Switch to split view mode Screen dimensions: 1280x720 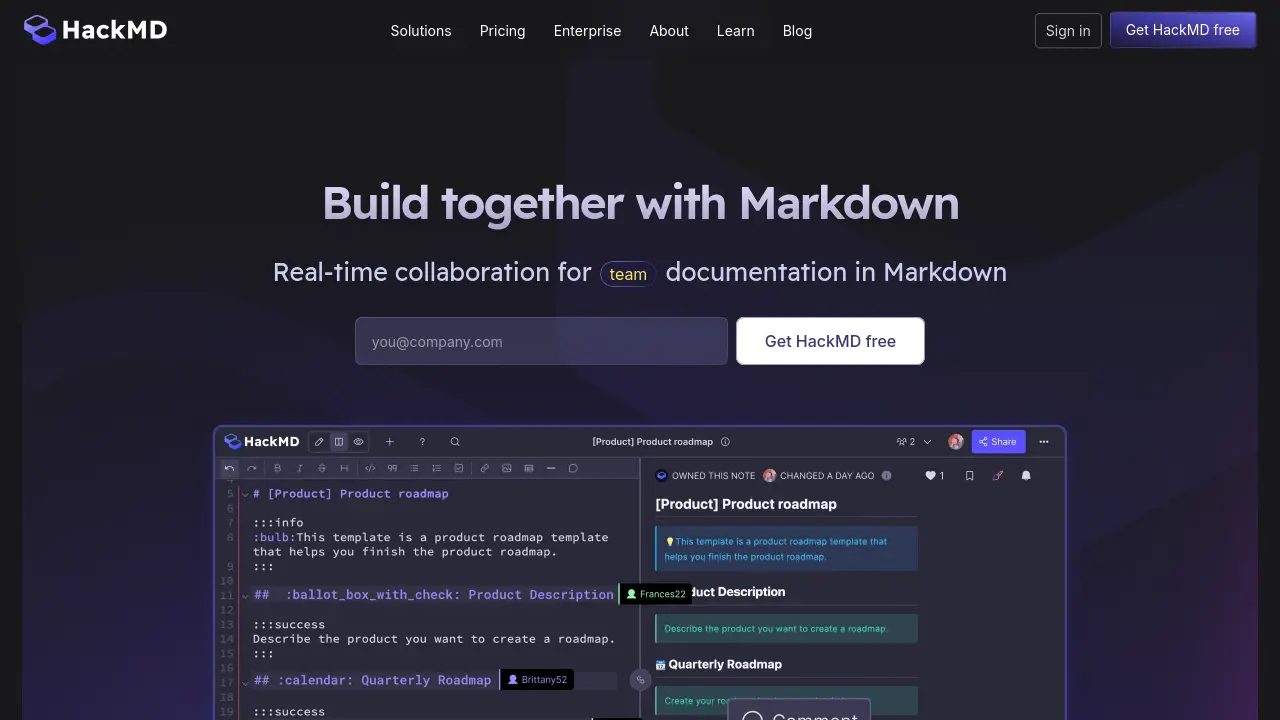coord(339,442)
